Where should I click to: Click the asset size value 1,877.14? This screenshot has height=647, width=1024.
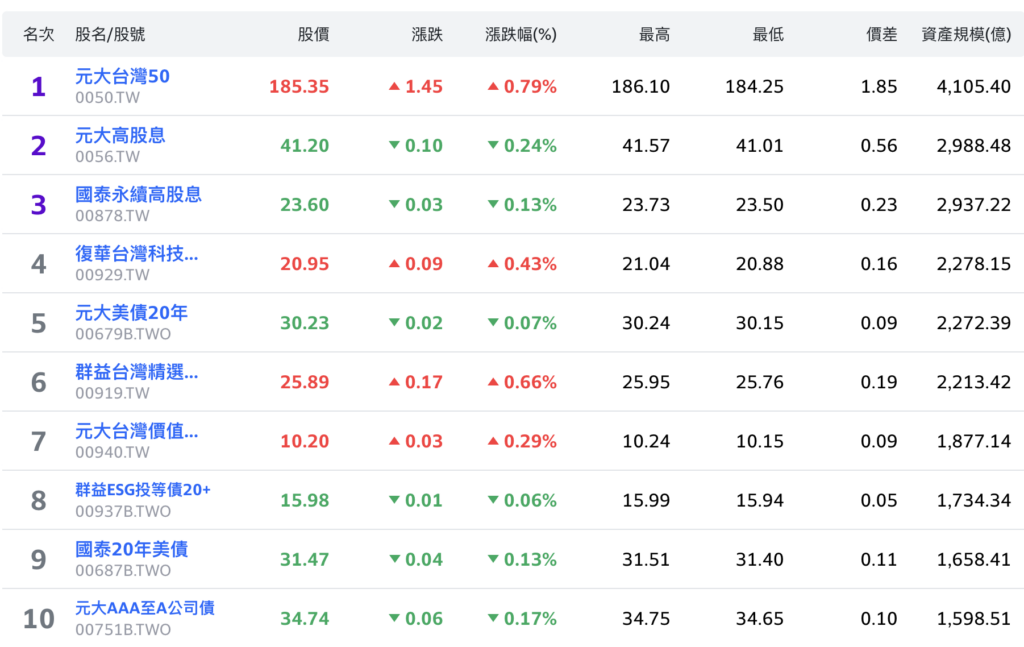pyautogui.click(x=974, y=441)
